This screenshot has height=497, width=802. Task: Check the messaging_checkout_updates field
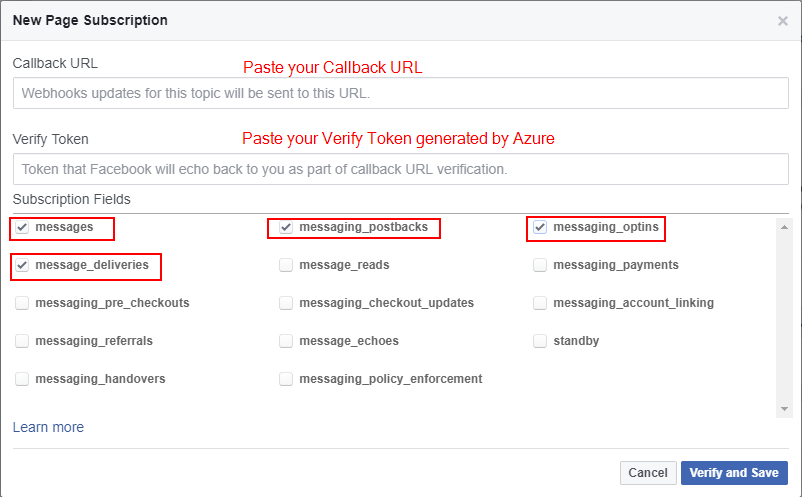click(x=286, y=303)
